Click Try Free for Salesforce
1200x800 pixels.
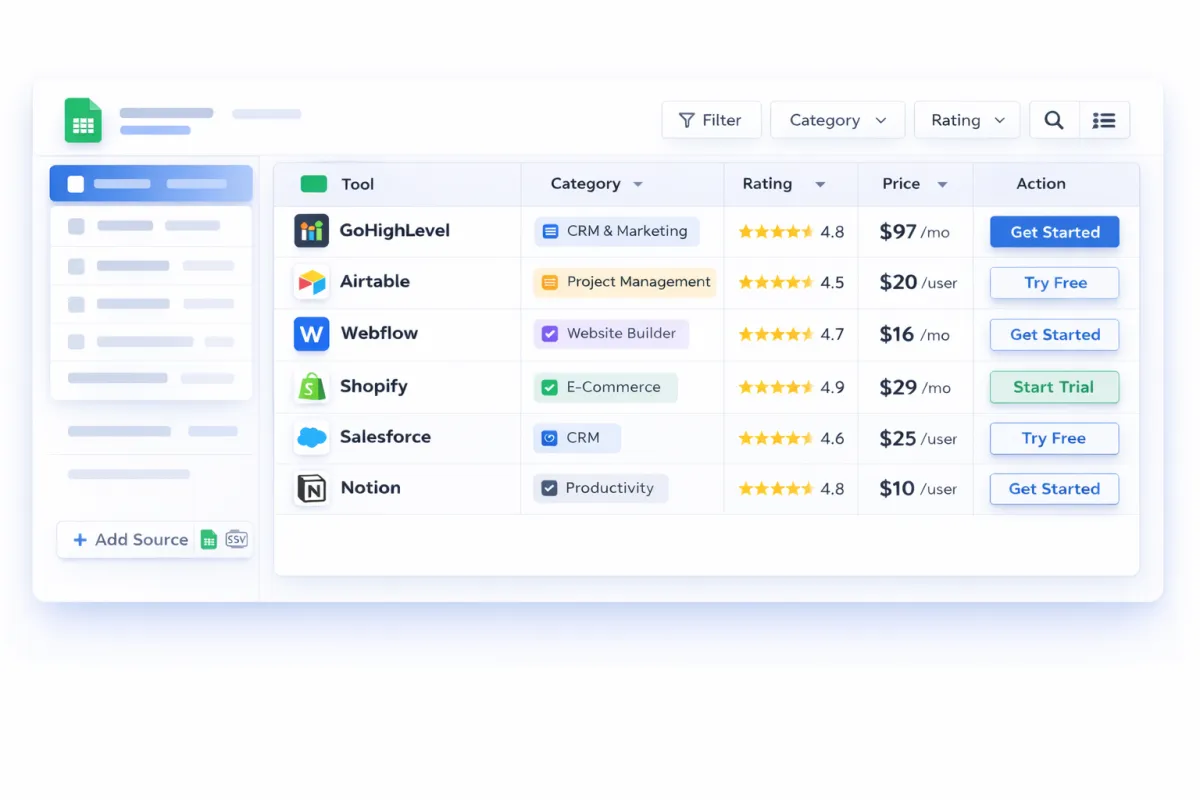click(x=1054, y=438)
